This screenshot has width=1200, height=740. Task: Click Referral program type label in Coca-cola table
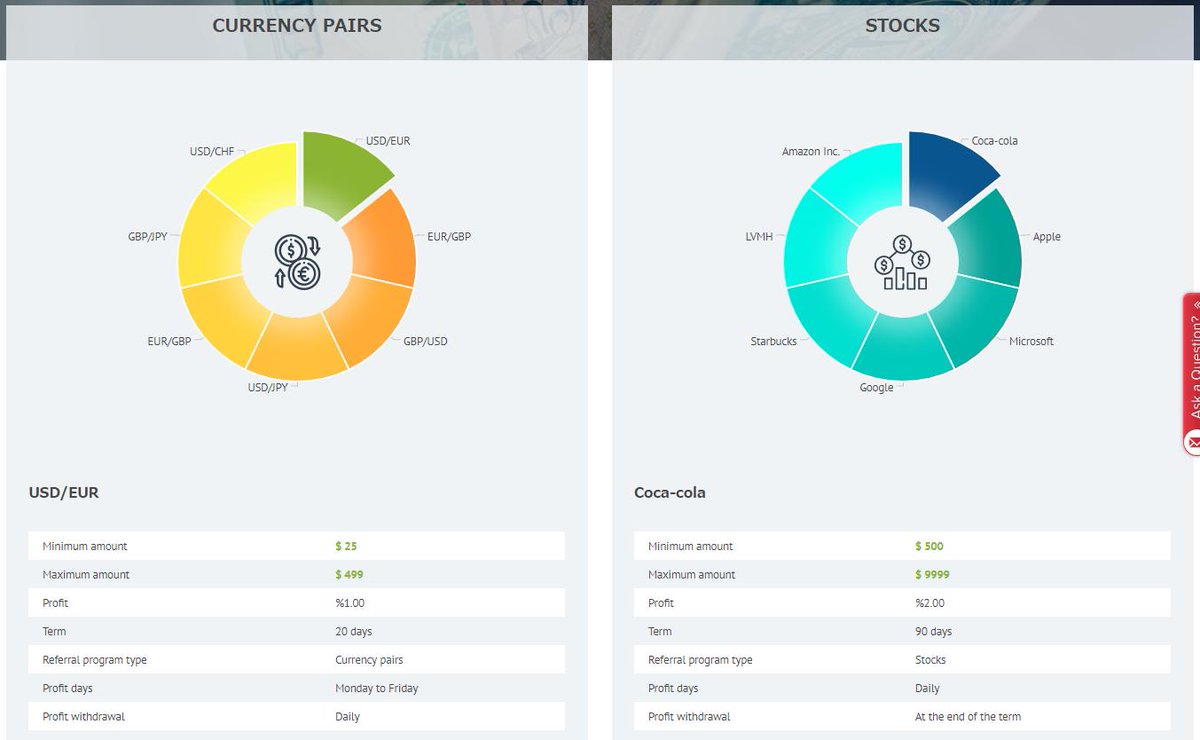[x=700, y=660]
